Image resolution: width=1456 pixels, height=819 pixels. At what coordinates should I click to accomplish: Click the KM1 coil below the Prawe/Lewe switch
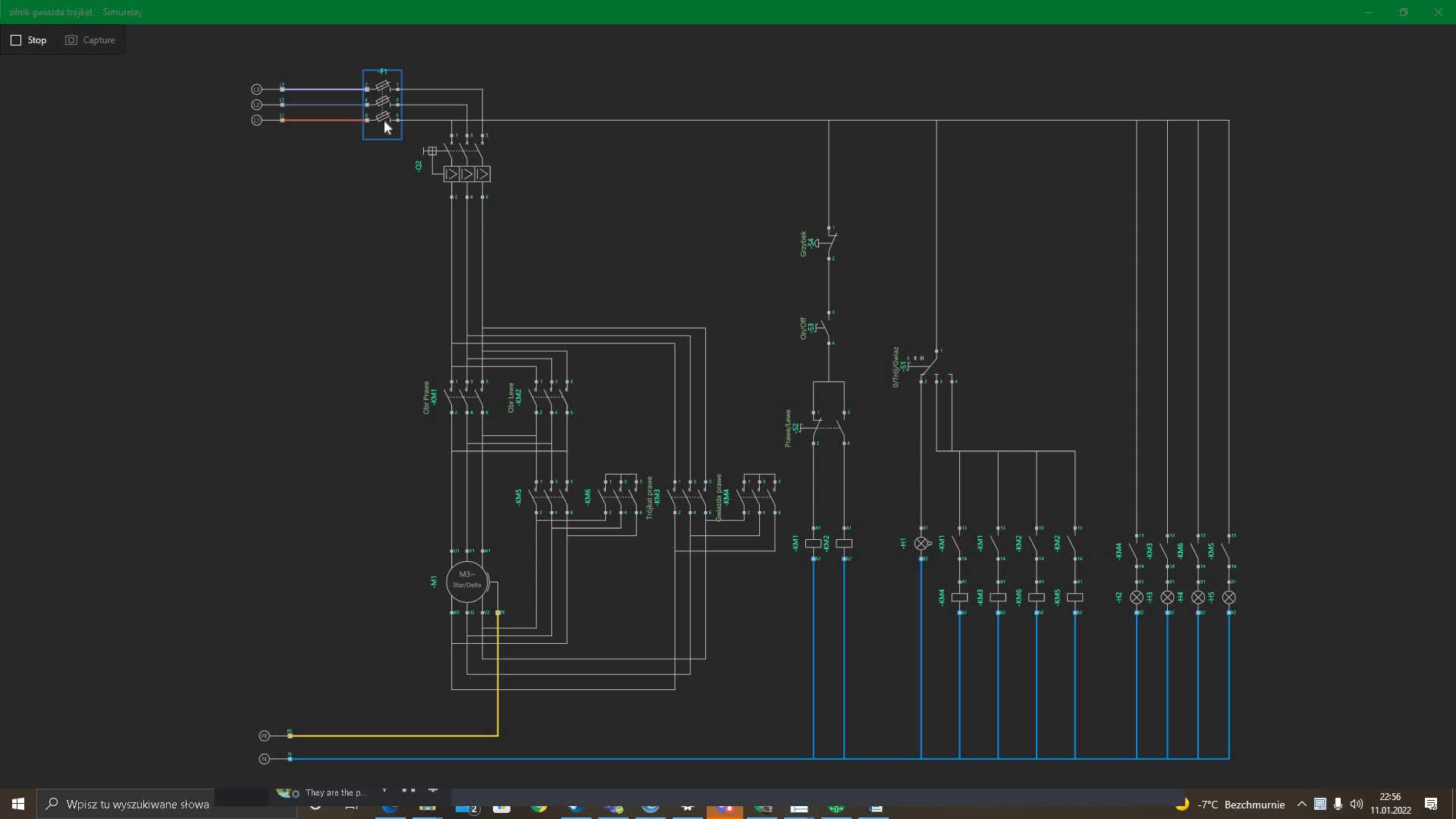[x=814, y=544]
